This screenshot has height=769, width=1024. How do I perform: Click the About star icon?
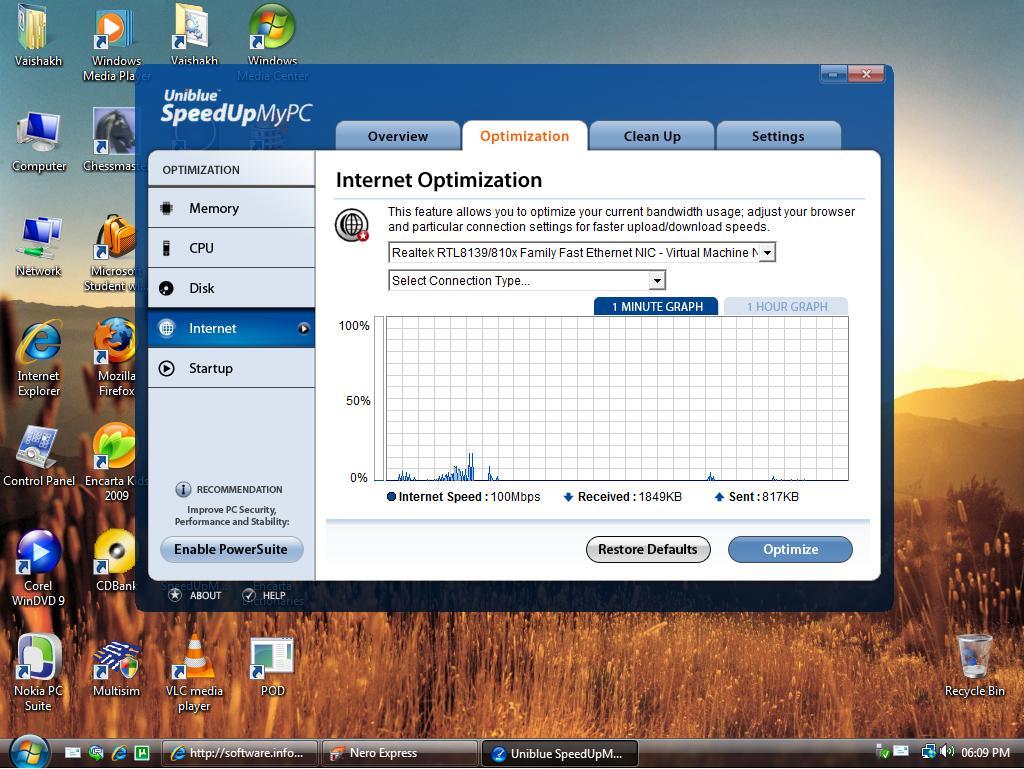pyautogui.click(x=175, y=595)
